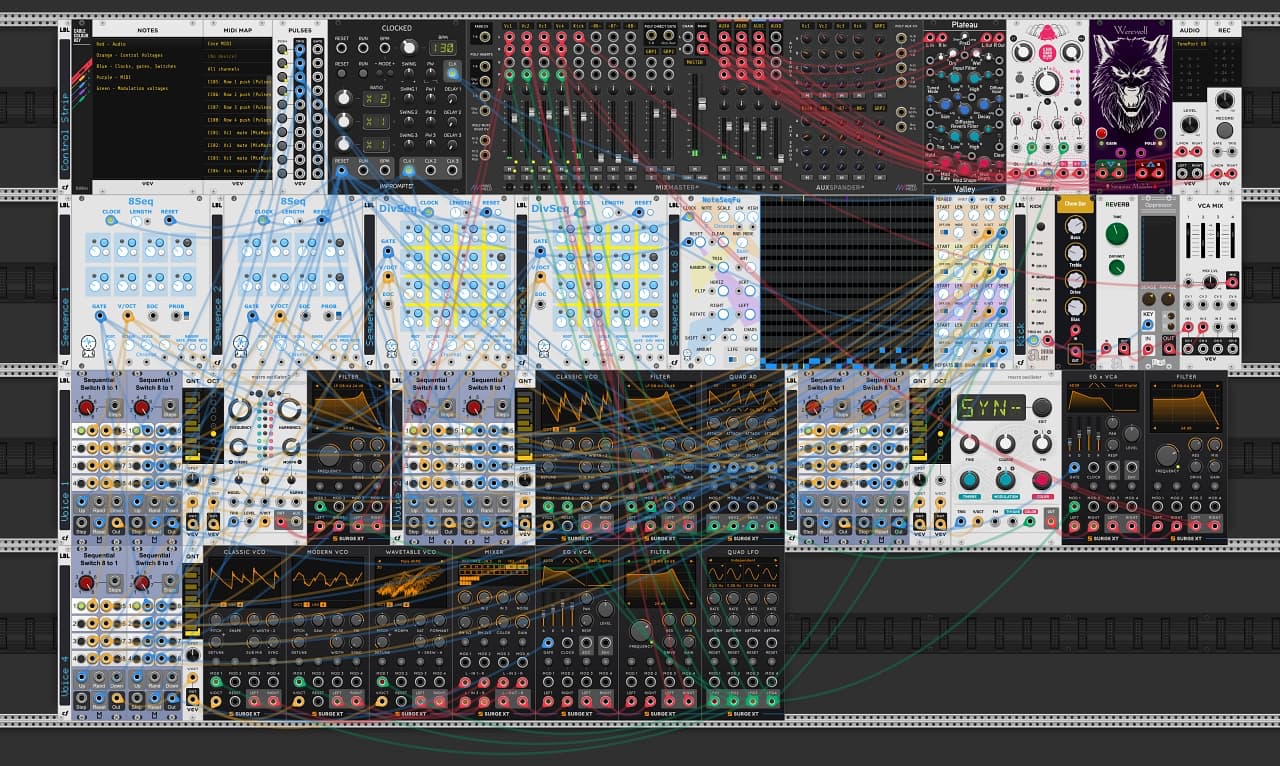Click Macro Oscillator FREQUENCY knob in Voice 1
This screenshot has height=766, width=1280.
240,410
